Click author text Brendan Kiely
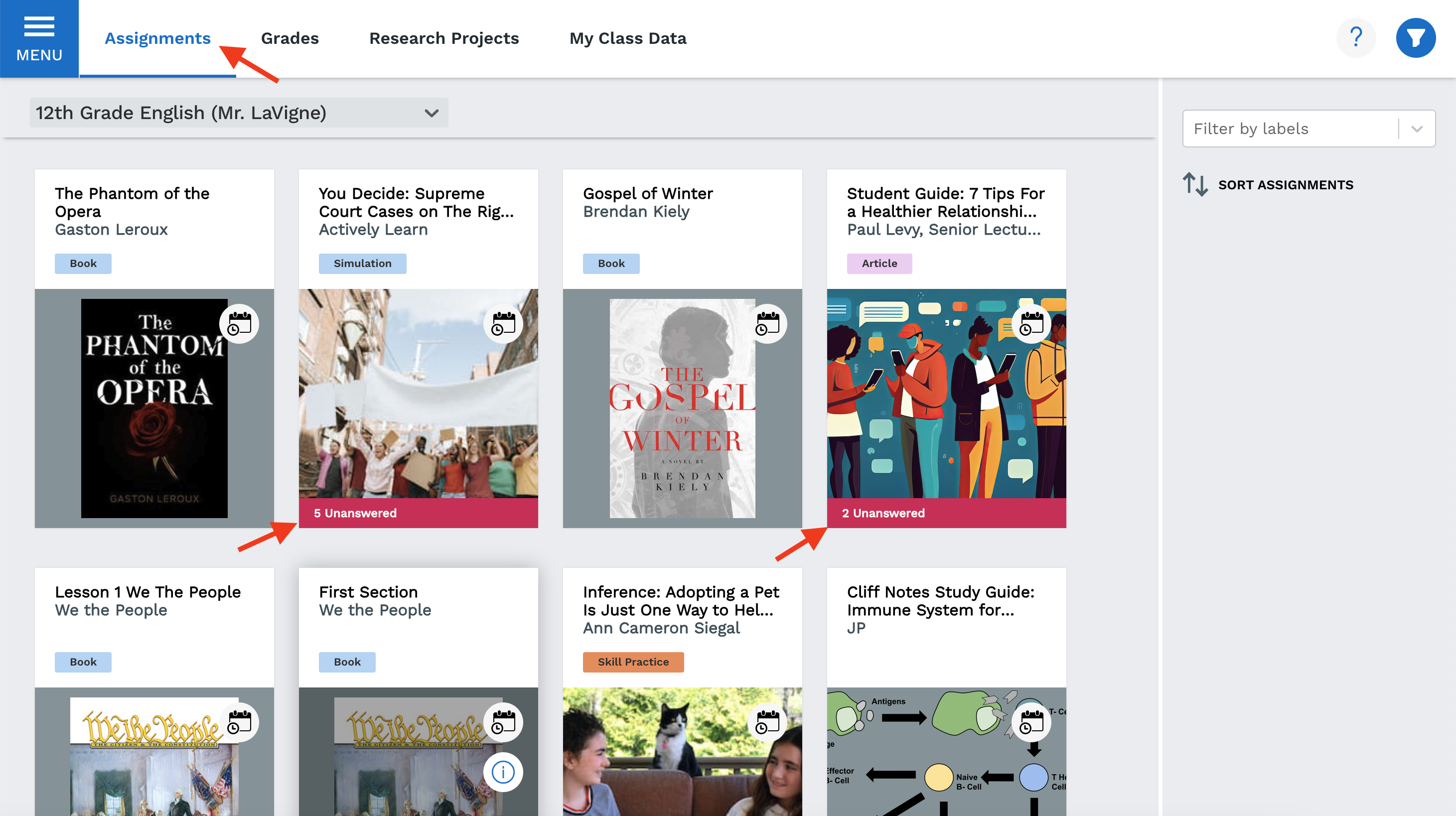The height and width of the screenshot is (816, 1456). [x=636, y=211]
